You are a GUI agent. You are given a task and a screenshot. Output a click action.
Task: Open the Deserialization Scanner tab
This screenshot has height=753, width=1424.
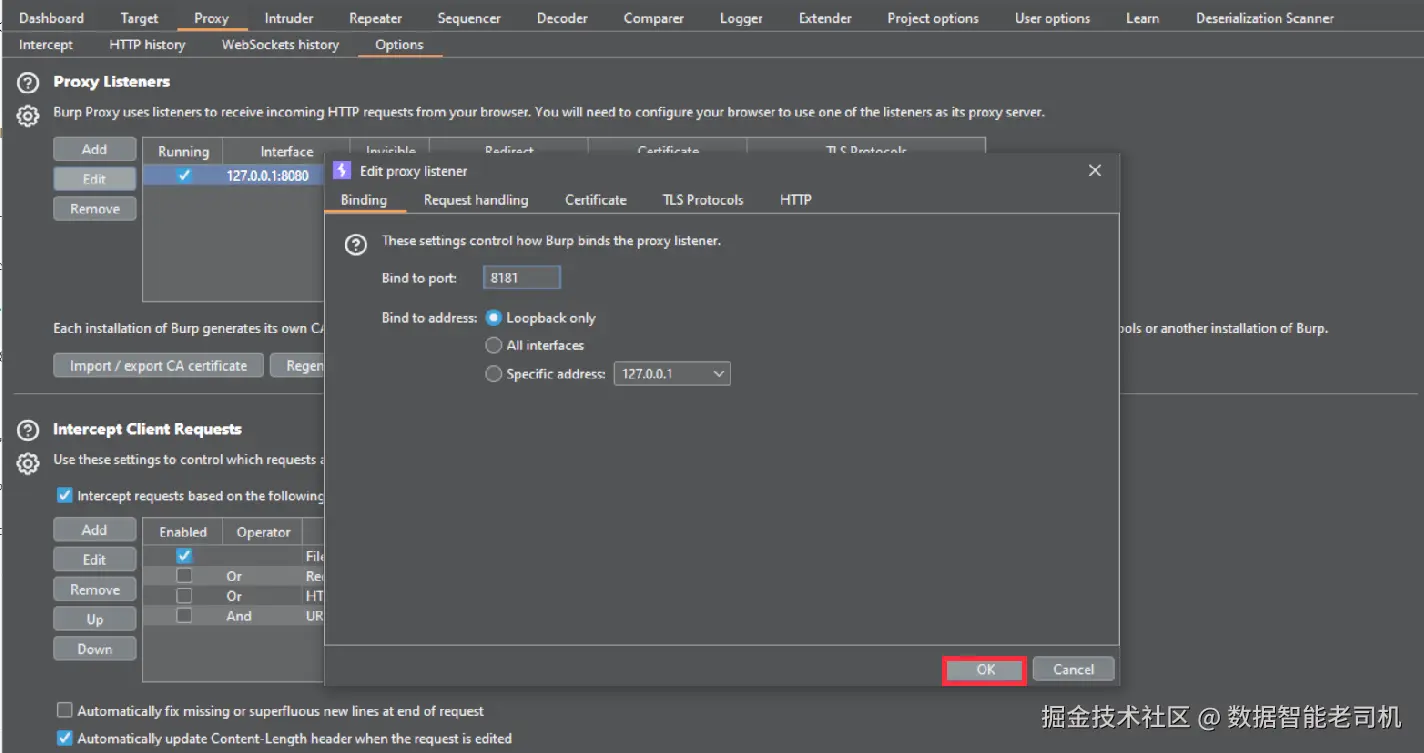[x=1265, y=18]
